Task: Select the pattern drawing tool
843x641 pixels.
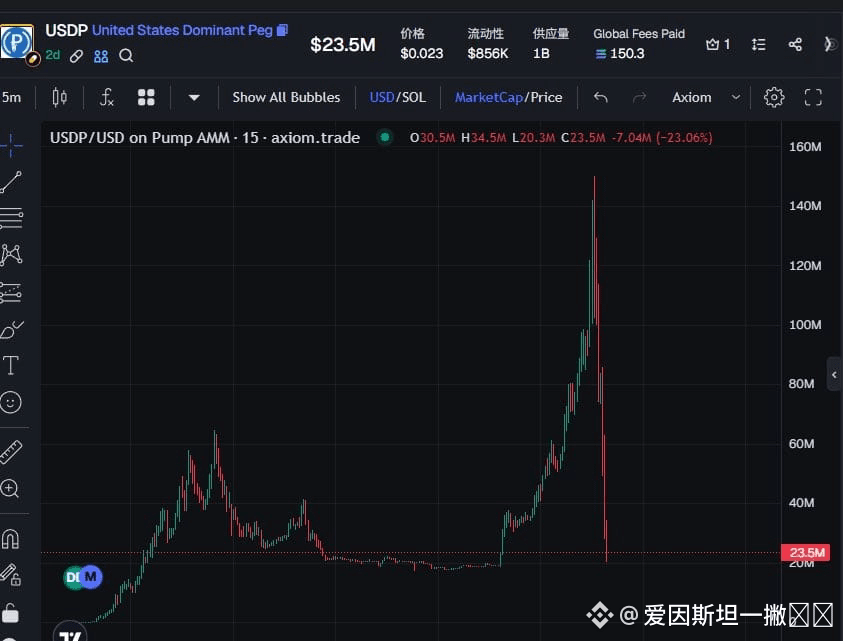Action: (x=11, y=254)
